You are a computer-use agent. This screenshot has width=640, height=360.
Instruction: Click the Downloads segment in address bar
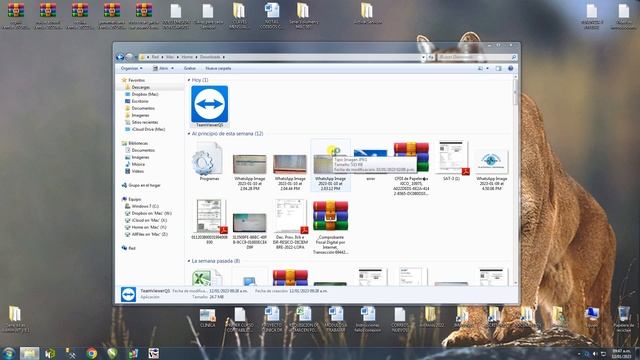coord(210,57)
